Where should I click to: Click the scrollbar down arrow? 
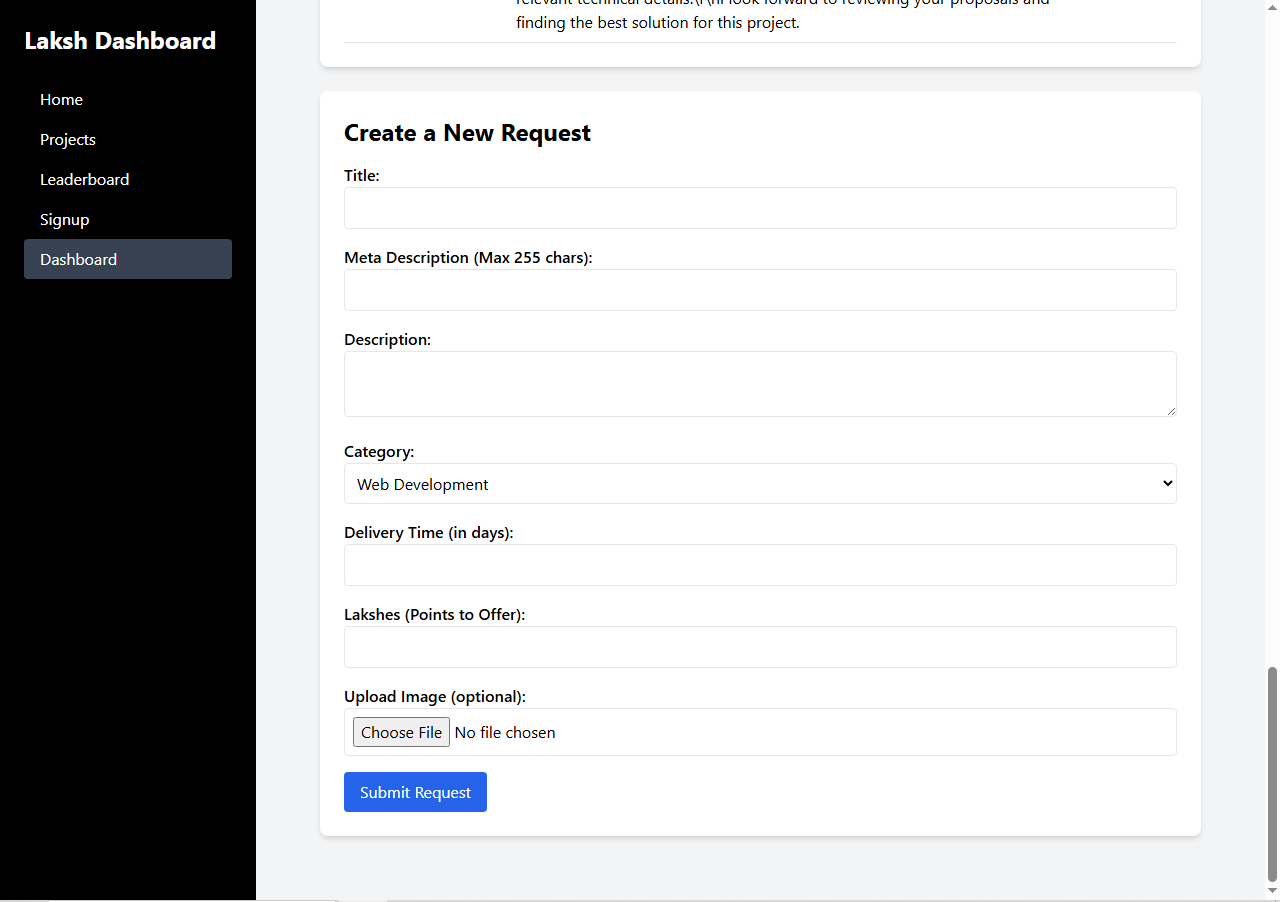(x=1272, y=891)
